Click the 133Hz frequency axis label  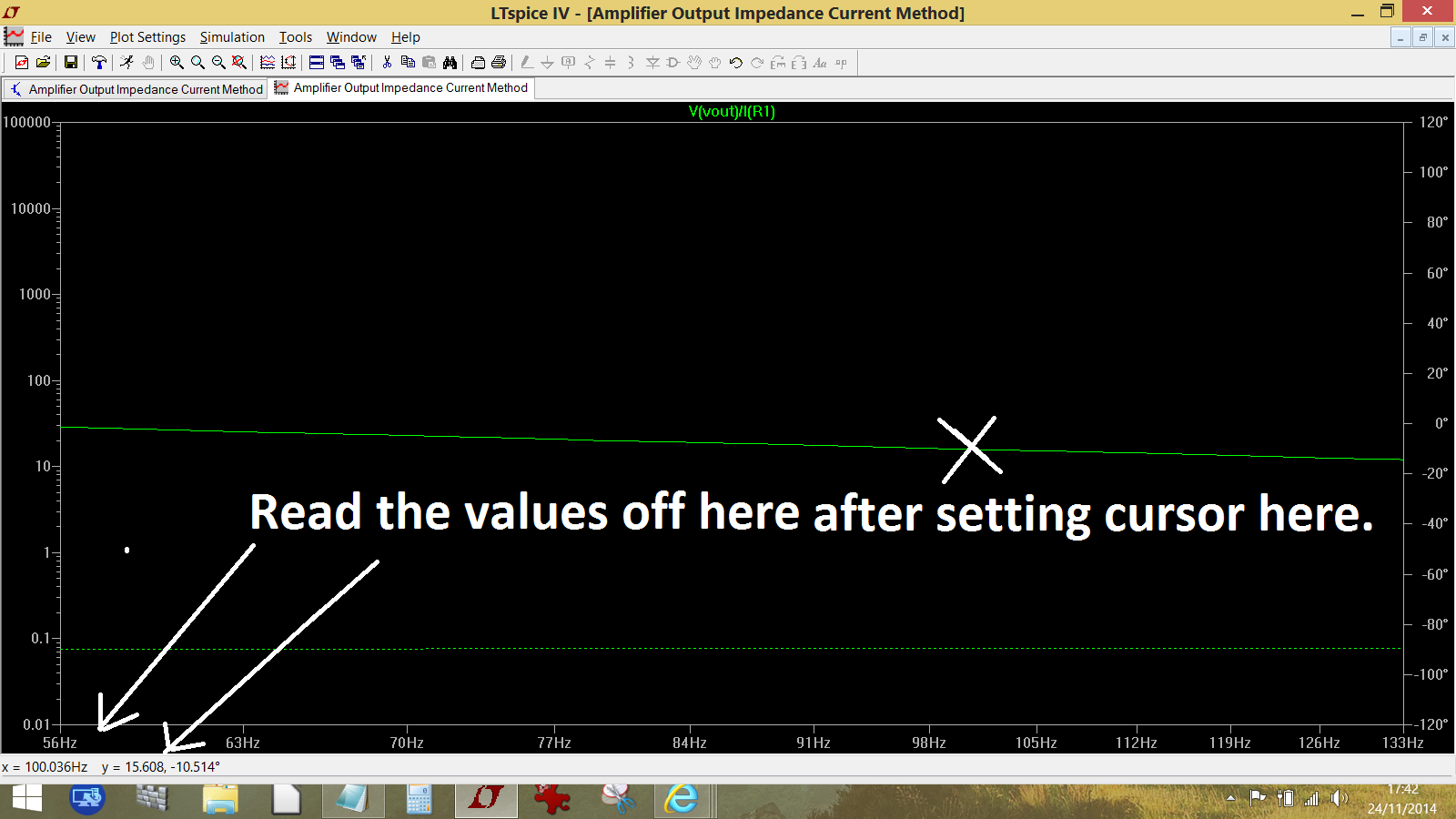coord(1402,743)
